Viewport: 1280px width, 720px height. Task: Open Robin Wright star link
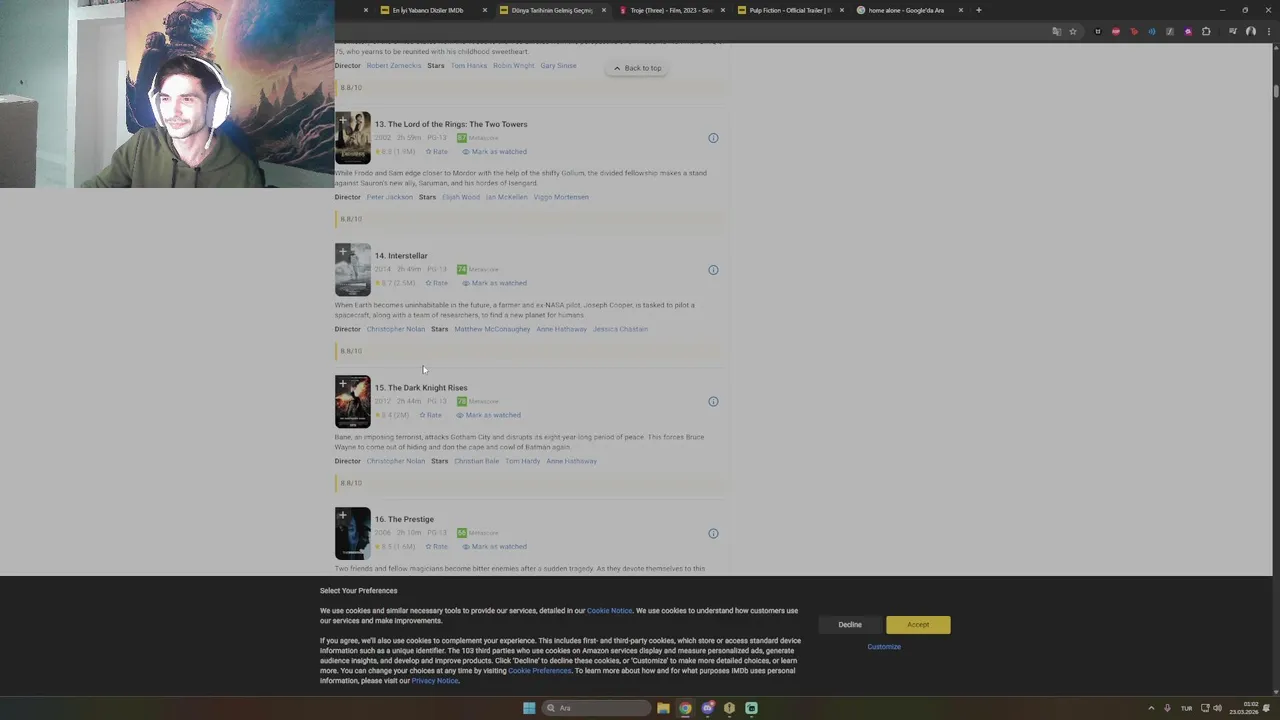click(x=514, y=66)
